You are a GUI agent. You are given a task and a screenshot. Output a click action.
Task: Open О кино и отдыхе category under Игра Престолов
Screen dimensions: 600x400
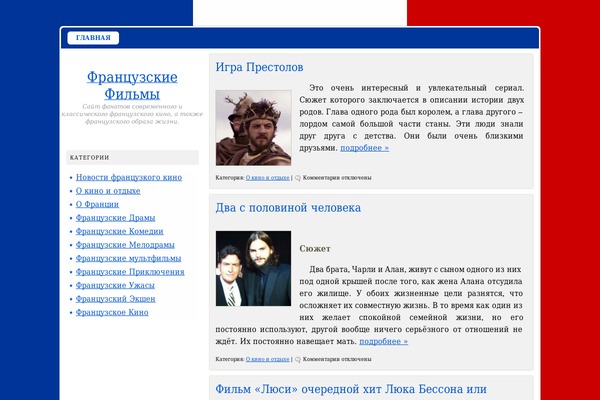[267, 178]
